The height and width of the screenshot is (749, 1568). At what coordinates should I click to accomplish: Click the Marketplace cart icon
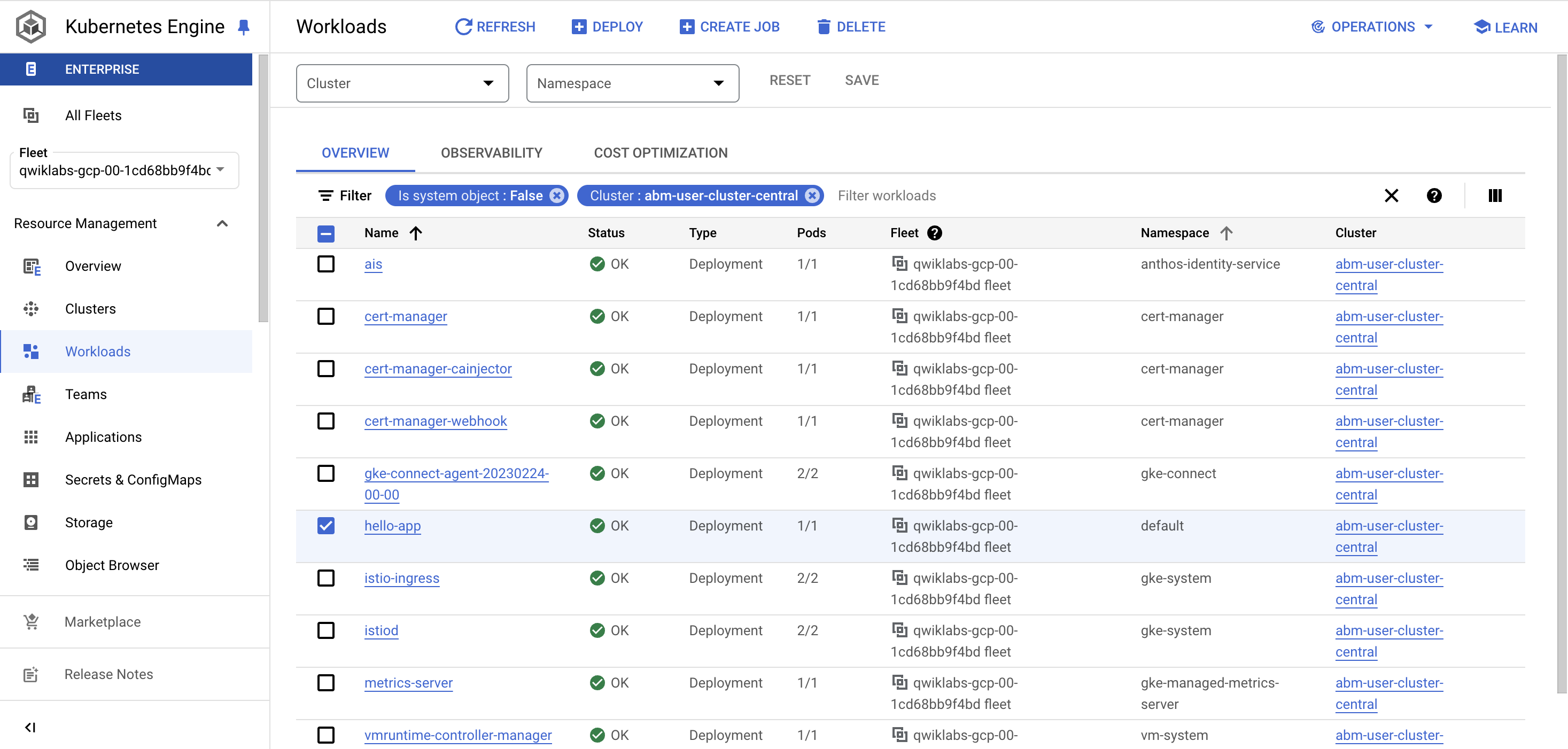click(x=31, y=621)
